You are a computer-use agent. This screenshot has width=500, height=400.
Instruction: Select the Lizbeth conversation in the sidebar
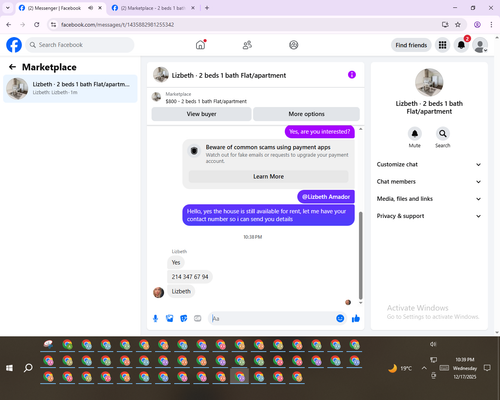70,88
